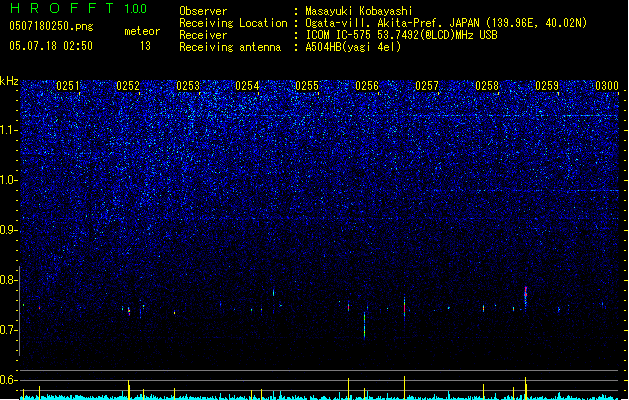Screen dimensions: 629x400
Task: Click the 1.1 kHz axis label
Action: click(x=8, y=130)
